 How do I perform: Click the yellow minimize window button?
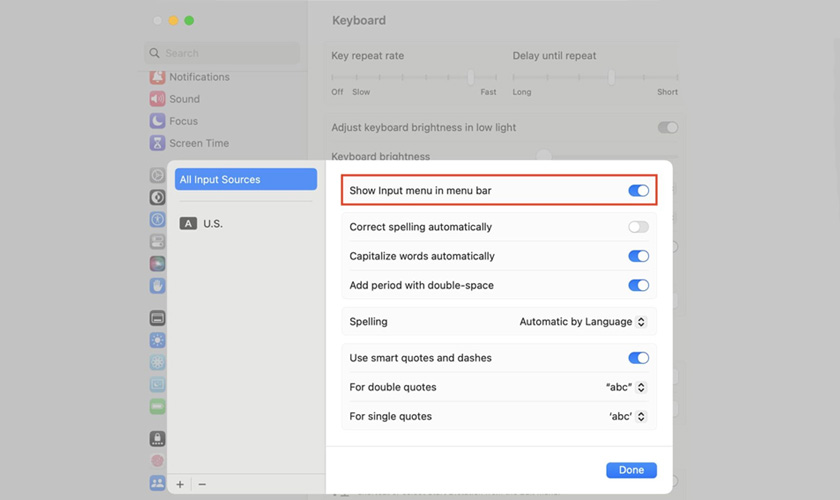coord(173,20)
